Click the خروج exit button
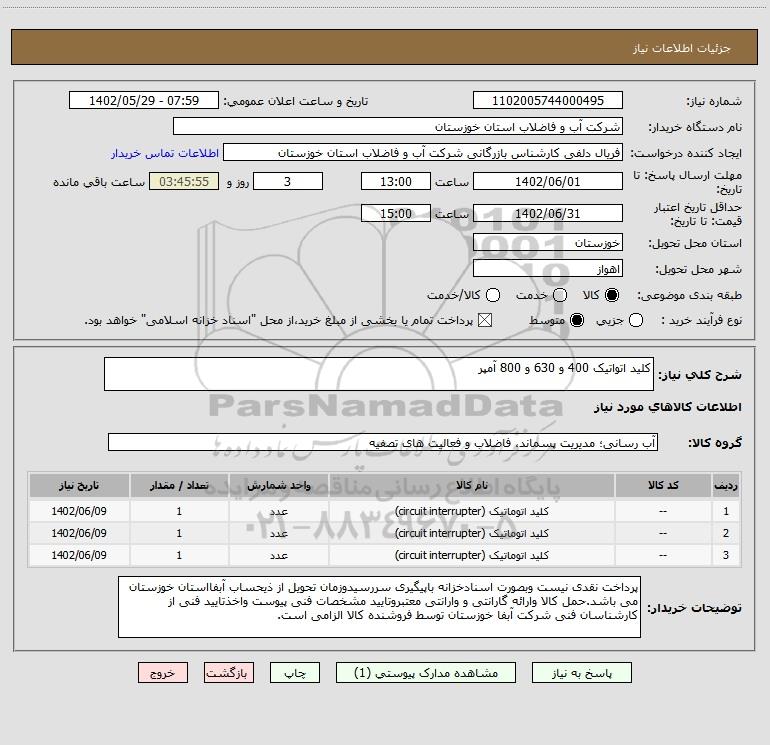770x745 pixels. (x=163, y=673)
